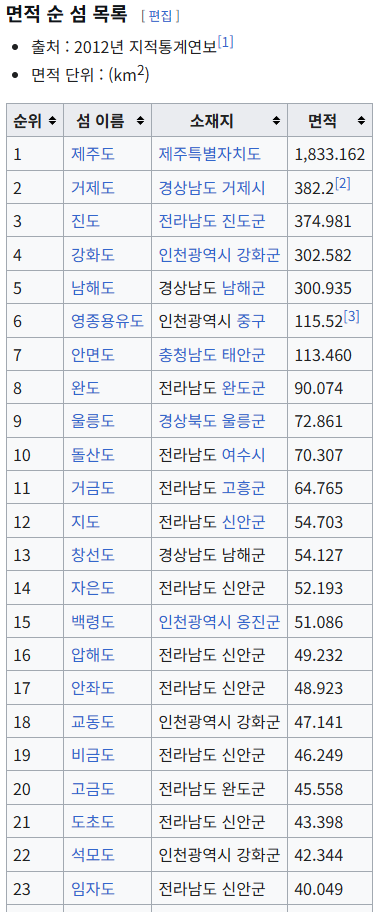The image size is (379, 912).
Task: Open the 도초도 island link
Action: tap(93, 822)
